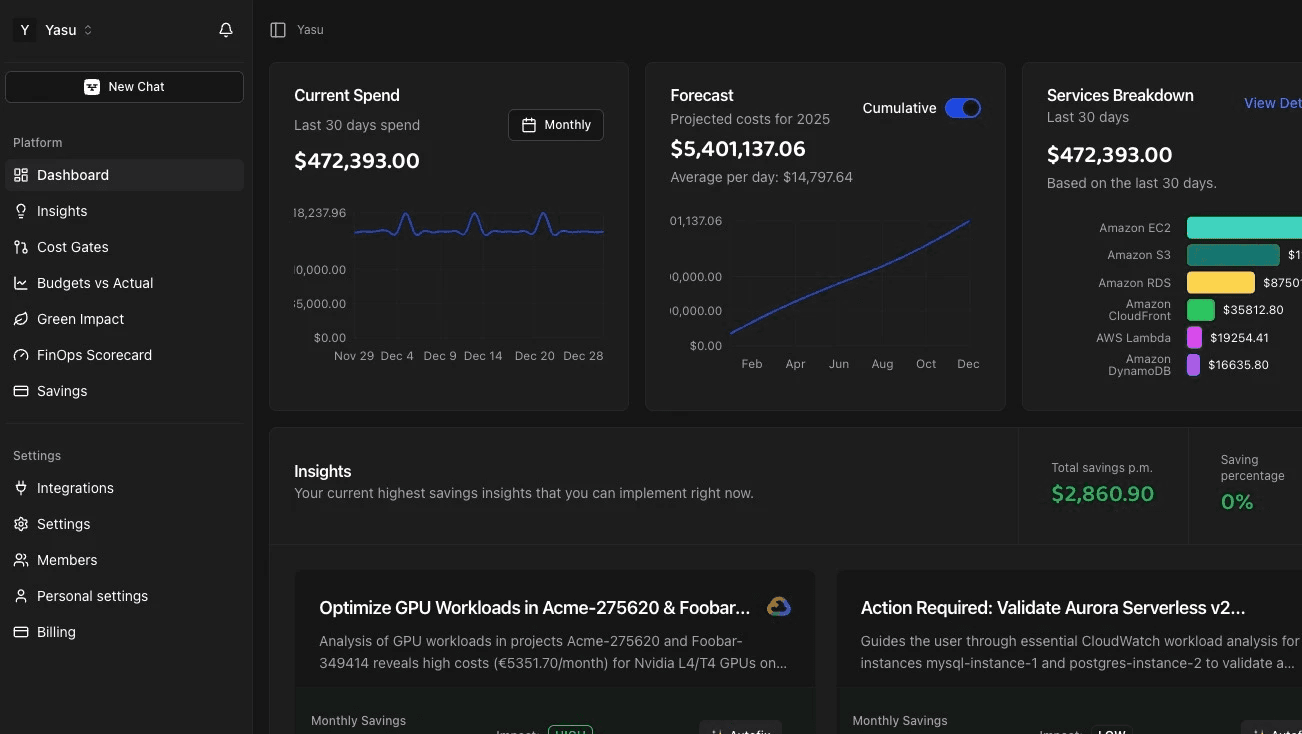Open Green Impact page

click(125, 319)
